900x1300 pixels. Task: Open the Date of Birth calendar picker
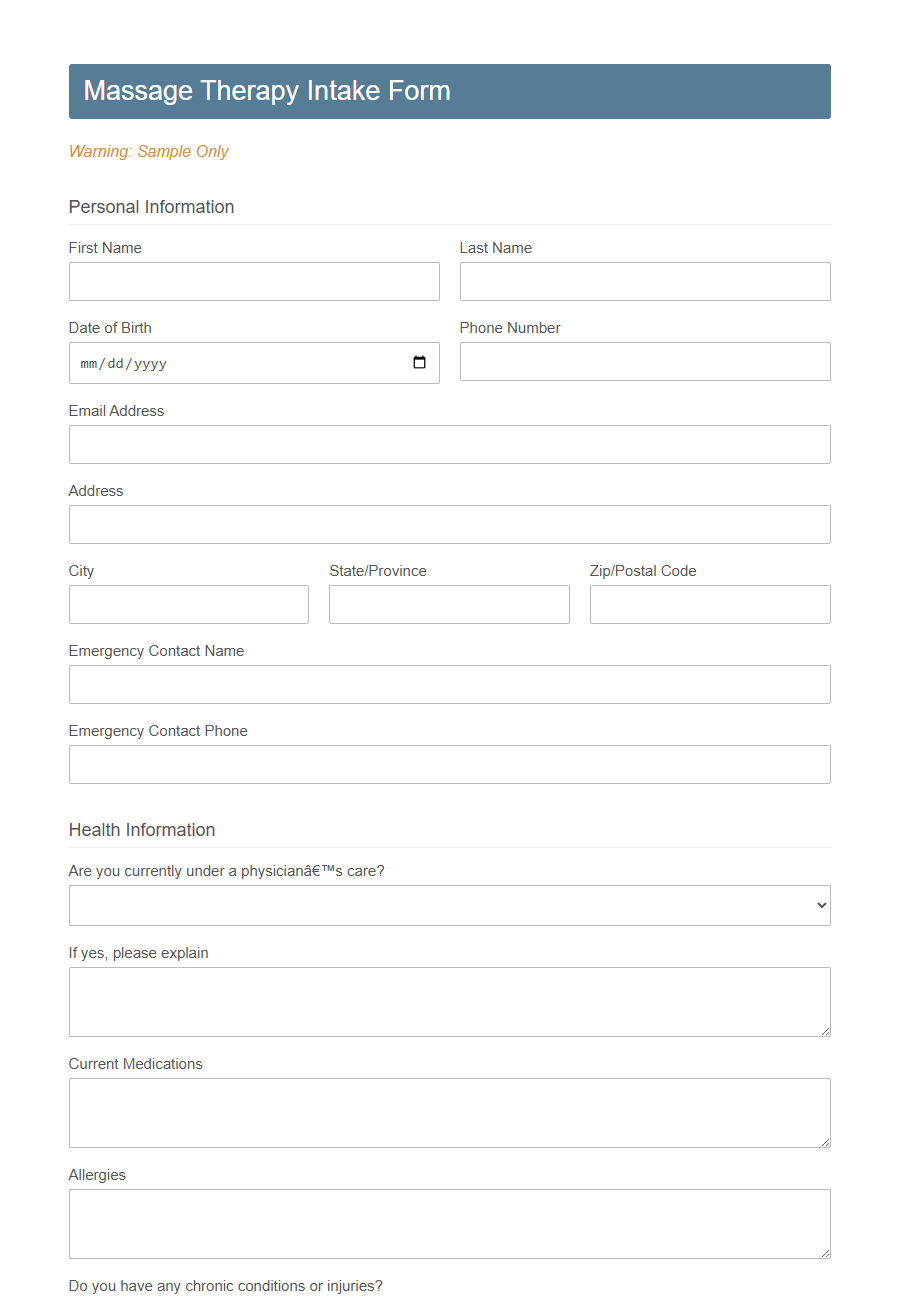pyautogui.click(x=419, y=363)
